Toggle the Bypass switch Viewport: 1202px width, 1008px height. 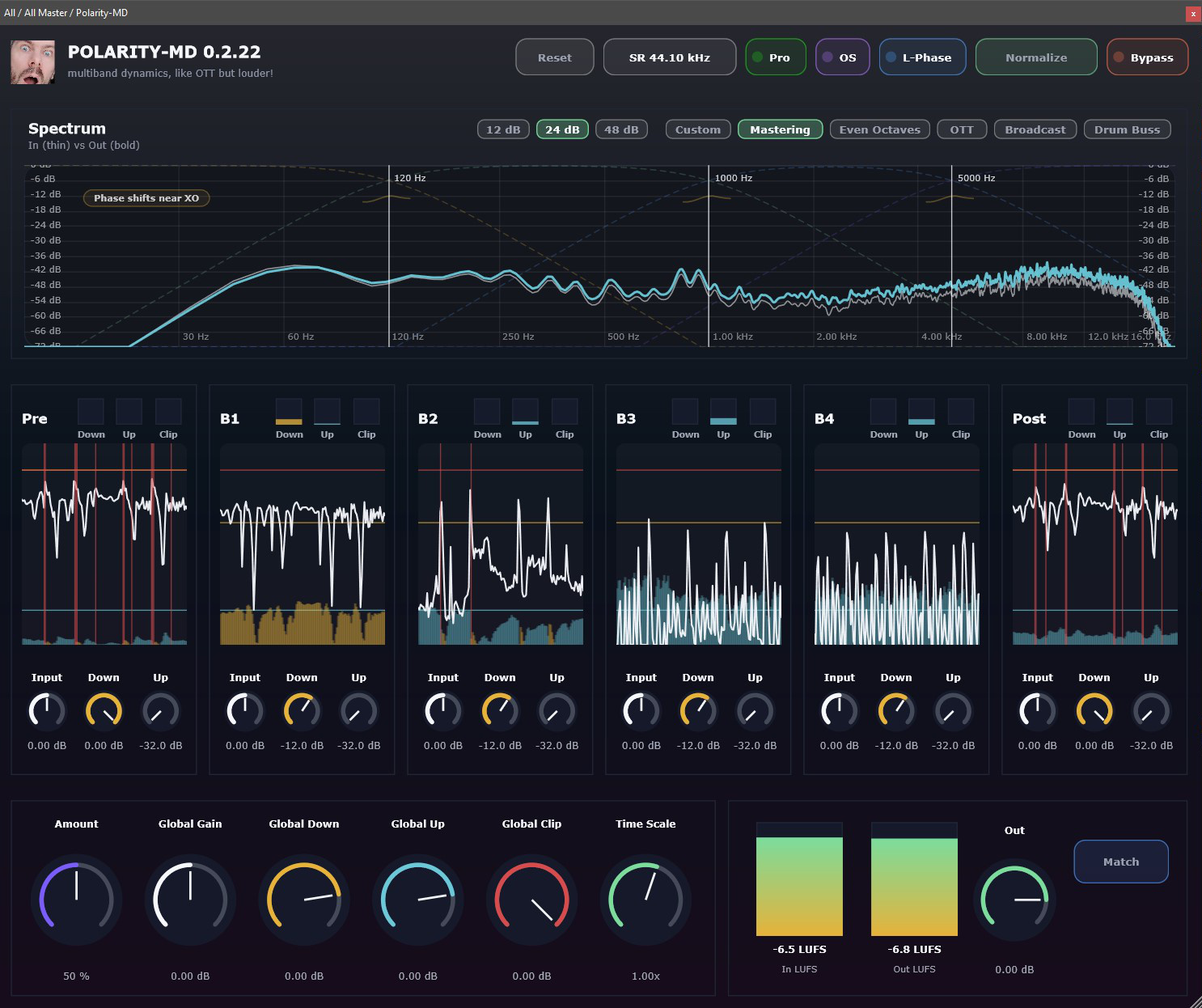[1147, 57]
